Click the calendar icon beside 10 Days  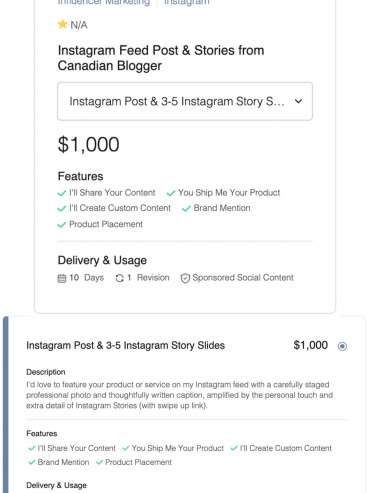62,278
